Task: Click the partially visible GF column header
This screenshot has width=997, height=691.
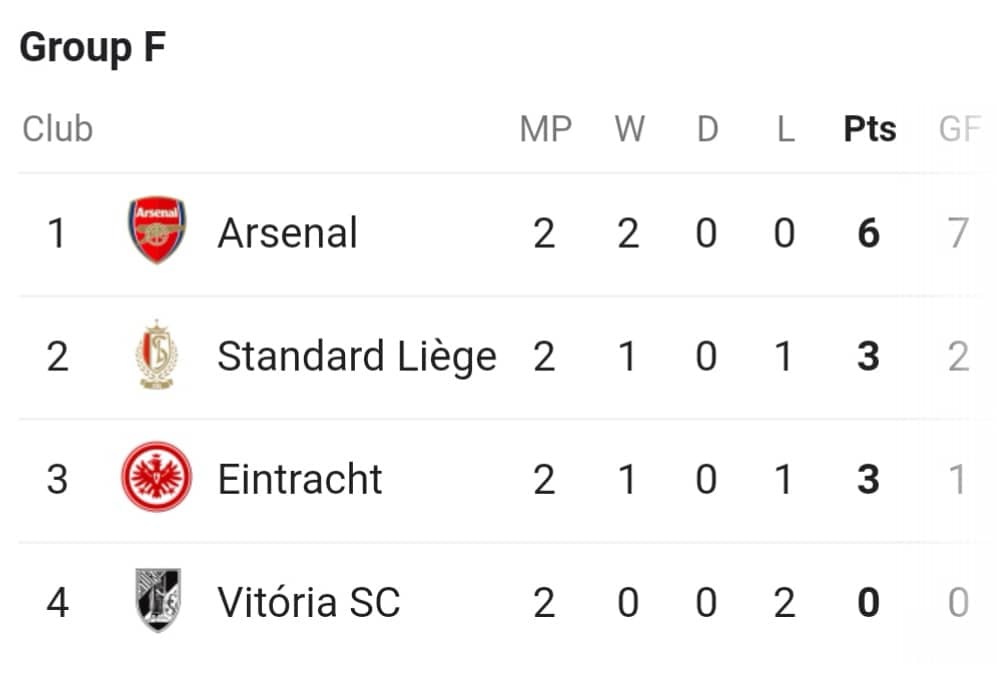Action: pos(960,129)
